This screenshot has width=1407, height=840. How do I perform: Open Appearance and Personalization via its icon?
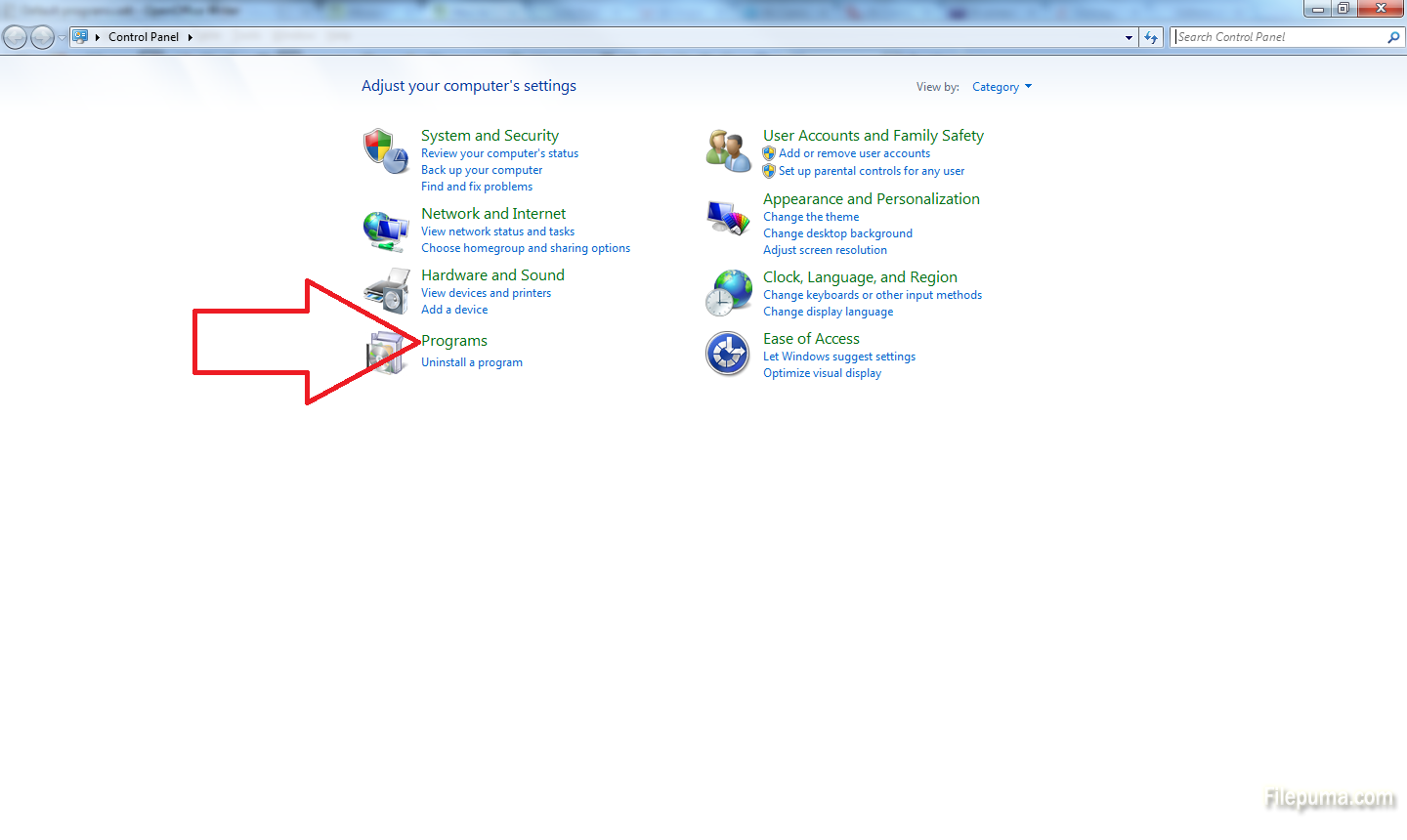pyautogui.click(x=728, y=215)
